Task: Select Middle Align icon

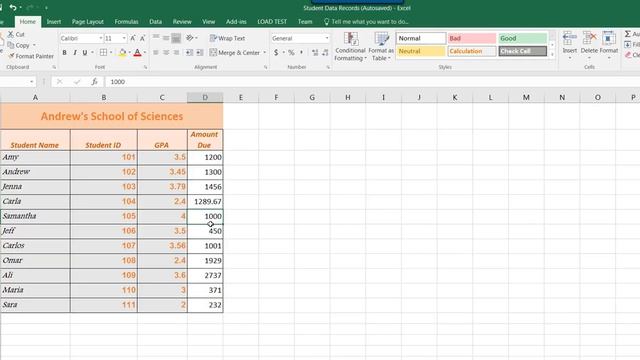Action: pyautogui.click(x=166, y=38)
